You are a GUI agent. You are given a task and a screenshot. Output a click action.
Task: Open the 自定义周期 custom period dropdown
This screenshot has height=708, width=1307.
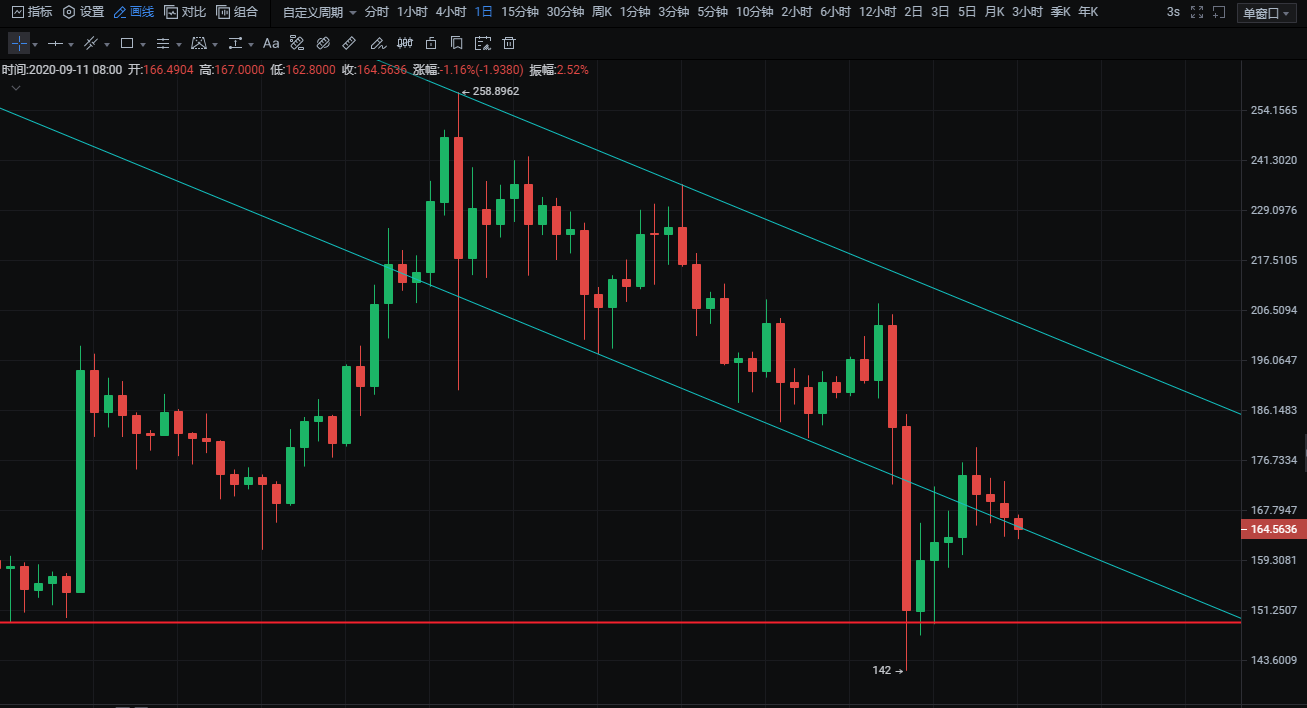[x=319, y=13]
